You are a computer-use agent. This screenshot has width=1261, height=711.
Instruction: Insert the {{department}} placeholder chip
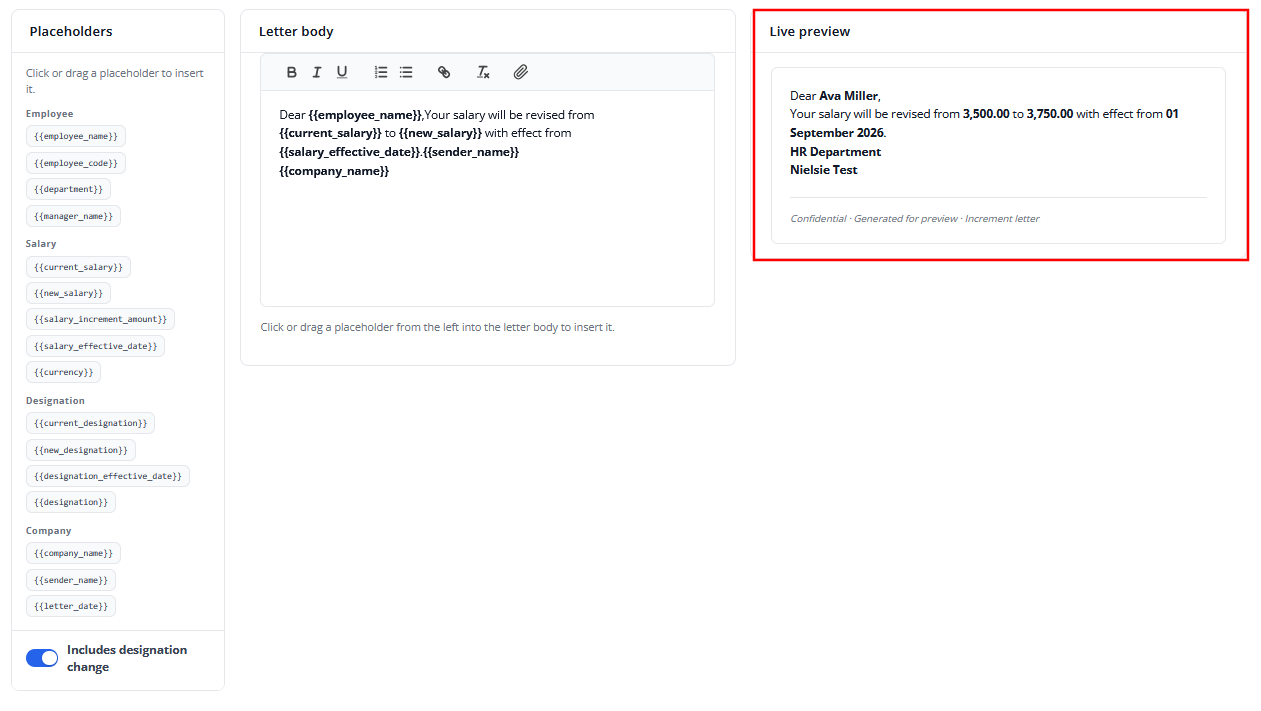coord(68,189)
